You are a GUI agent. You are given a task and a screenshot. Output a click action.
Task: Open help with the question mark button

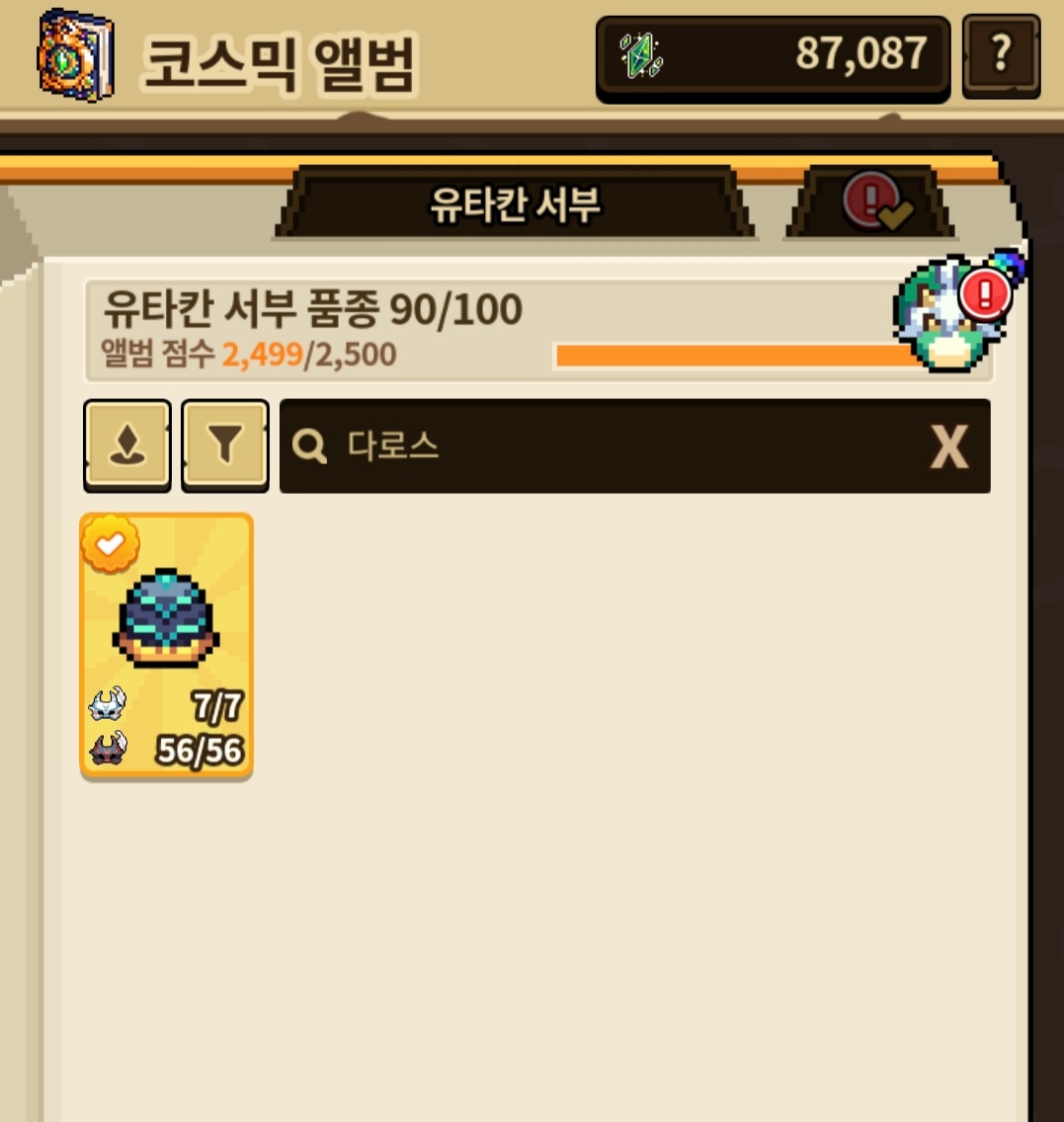click(1001, 56)
